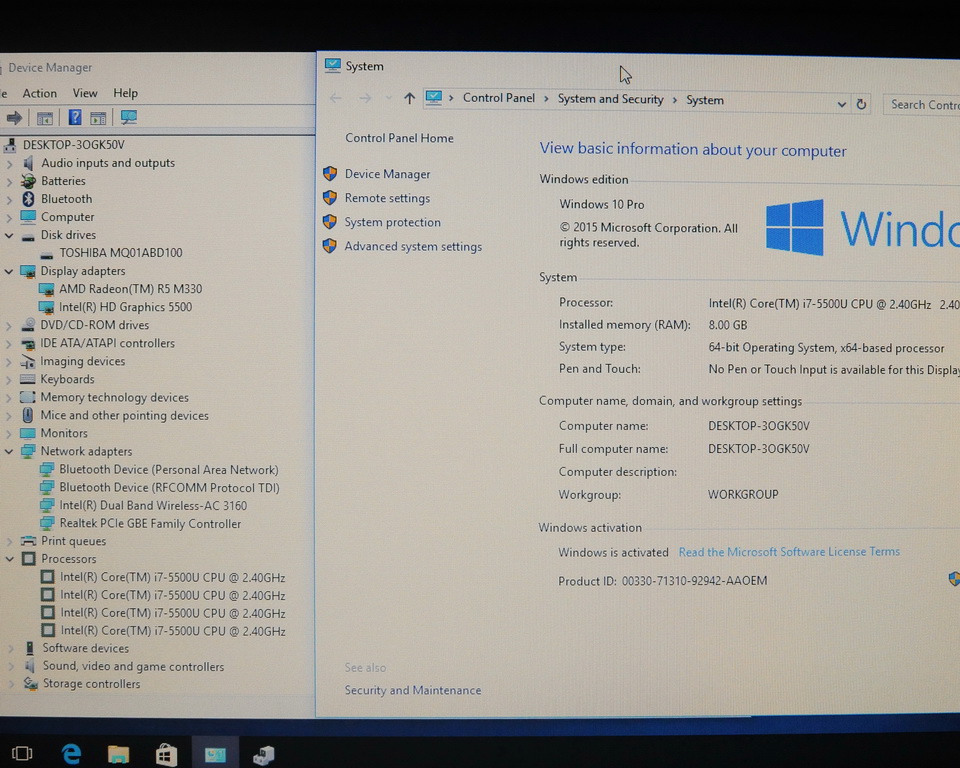Open the View menu in Device Manager
This screenshot has width=960, height=768.
coord(84,93)
